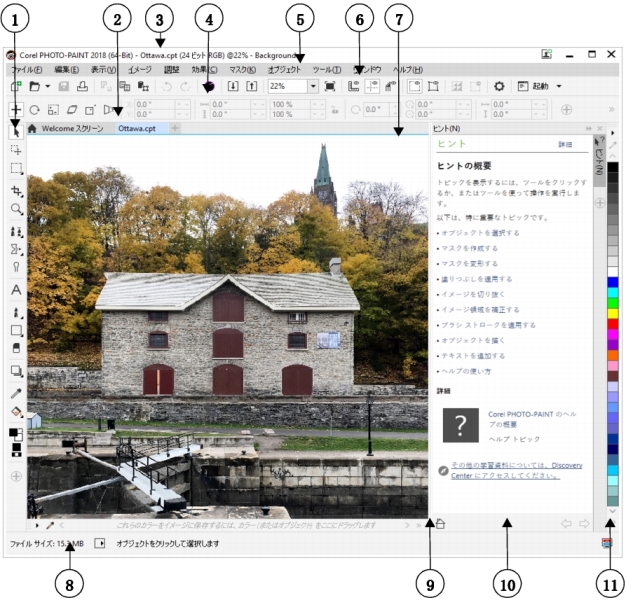Click the オブジェクトを選択する hint link
The height and width of the screenshot is (600, 626).
(480, 232)
